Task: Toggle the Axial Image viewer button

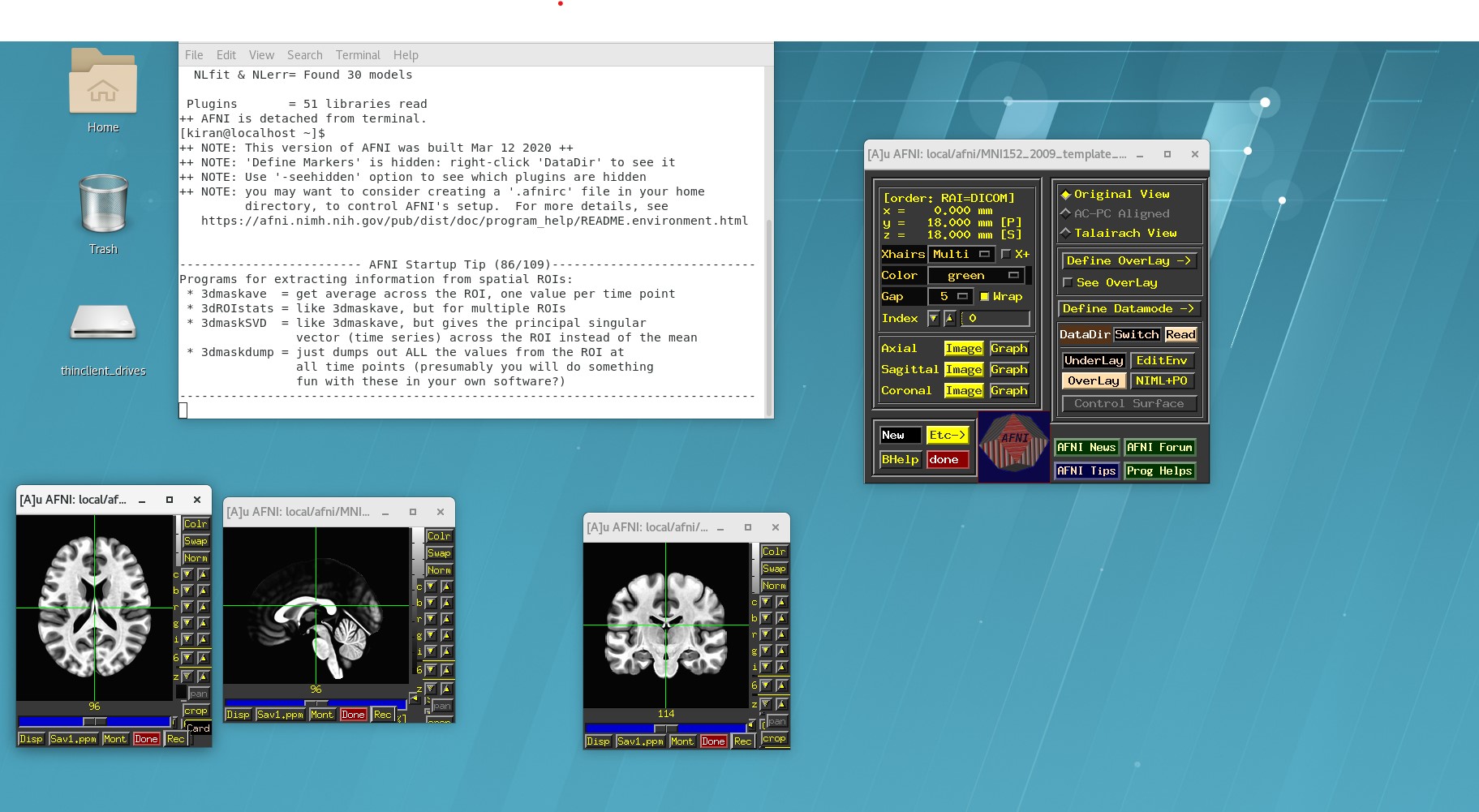Action: coord(964,348)
